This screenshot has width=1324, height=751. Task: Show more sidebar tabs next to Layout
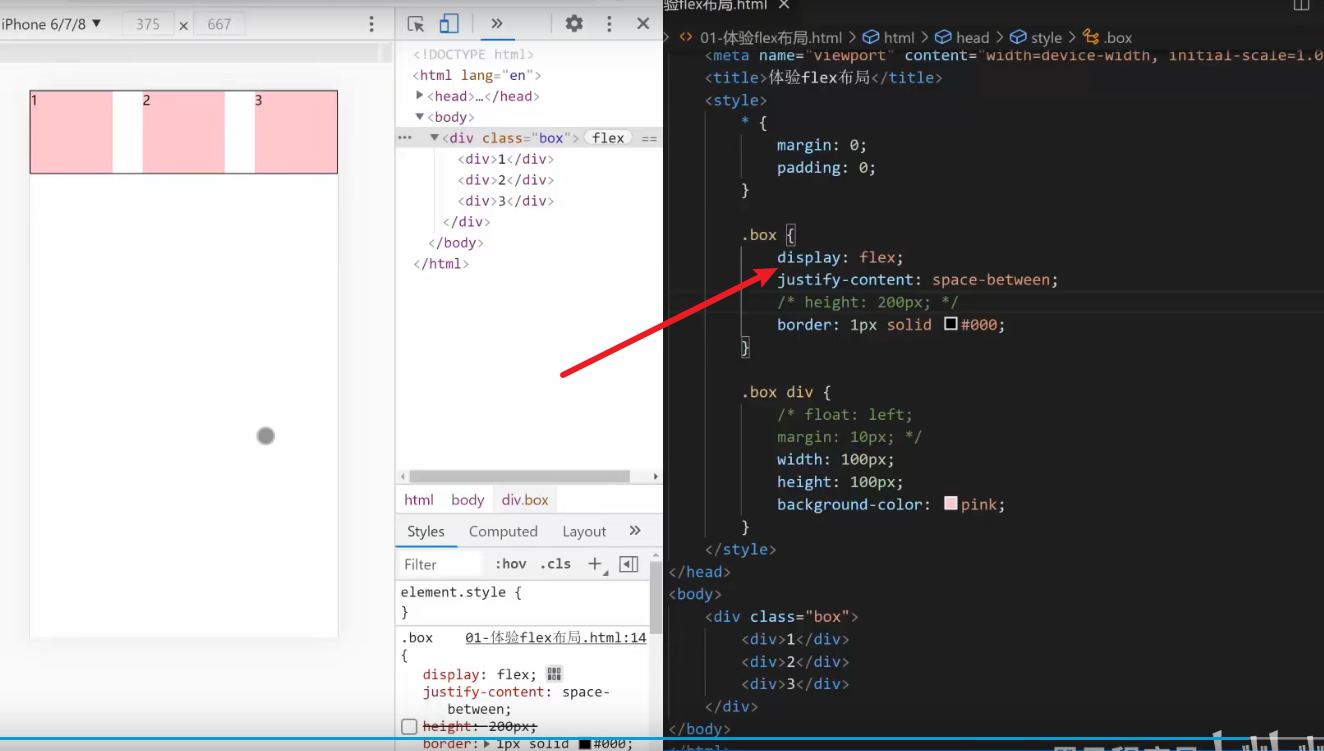[635, 531]
